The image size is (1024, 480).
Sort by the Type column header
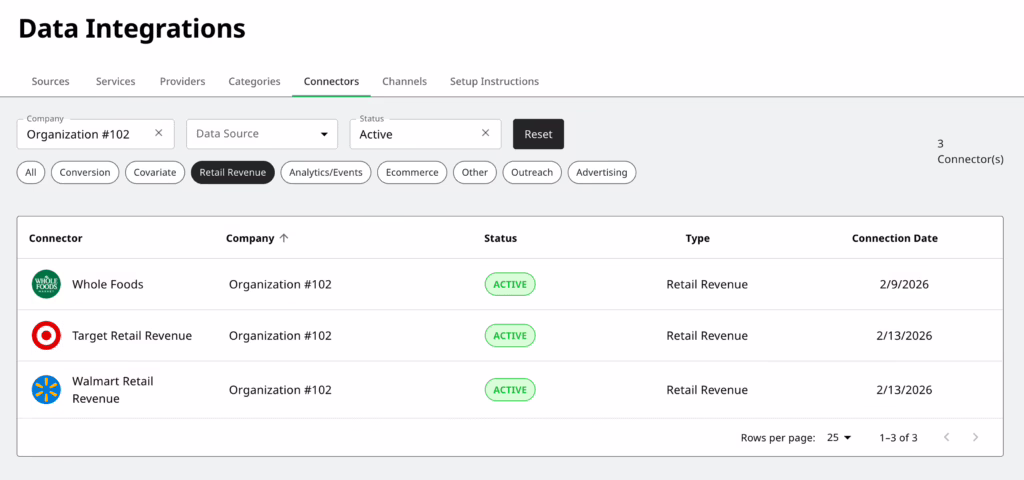[697, 238]
